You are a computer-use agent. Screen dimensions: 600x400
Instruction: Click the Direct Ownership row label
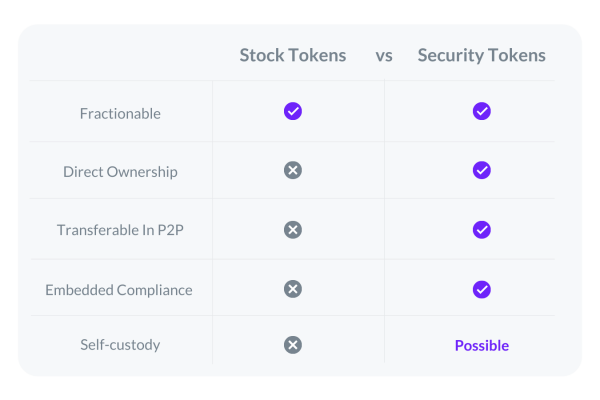coord(120,172)
